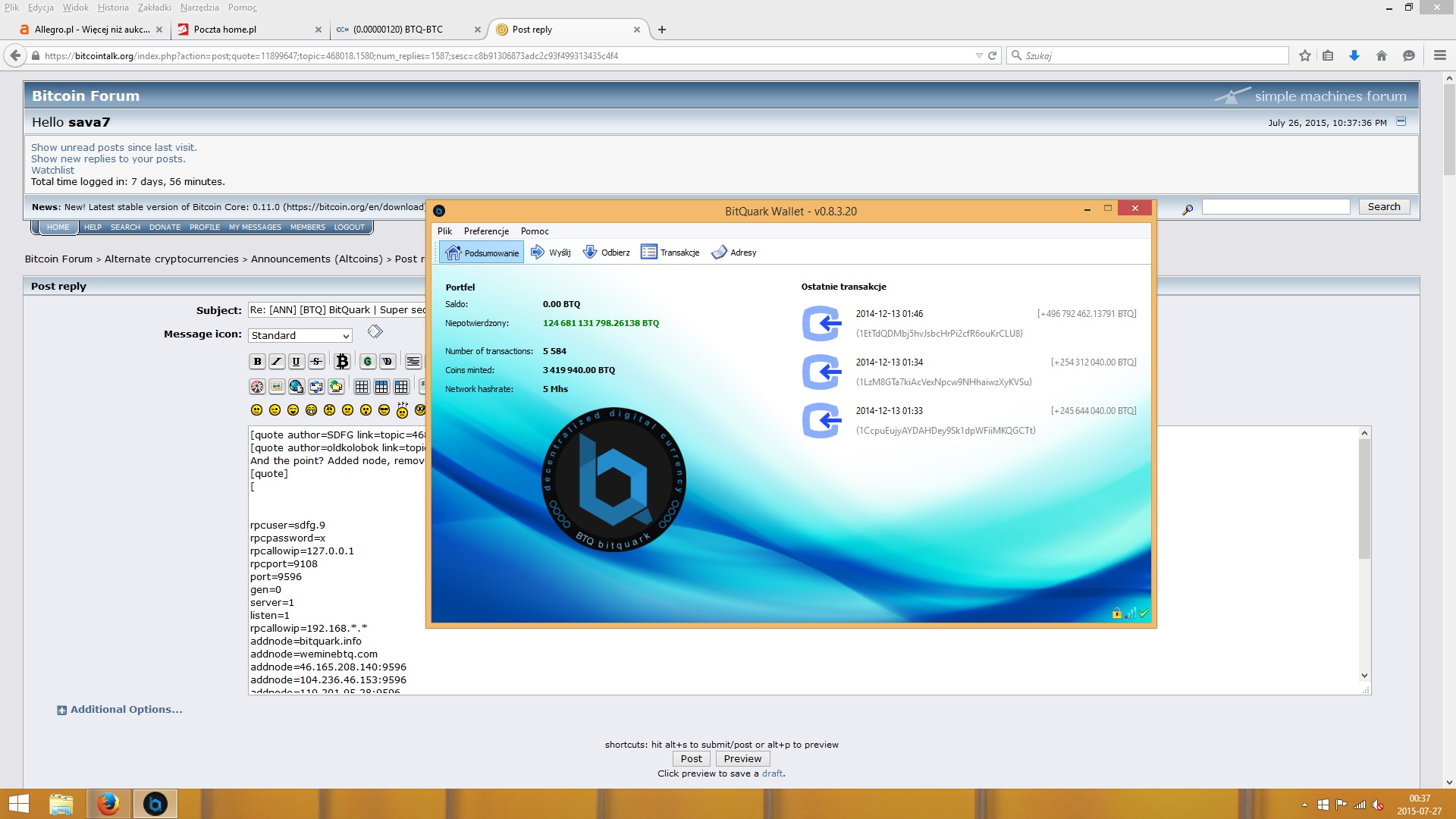
Task: Open Firefox hamburger menu
Action: tap(1440, 55)
